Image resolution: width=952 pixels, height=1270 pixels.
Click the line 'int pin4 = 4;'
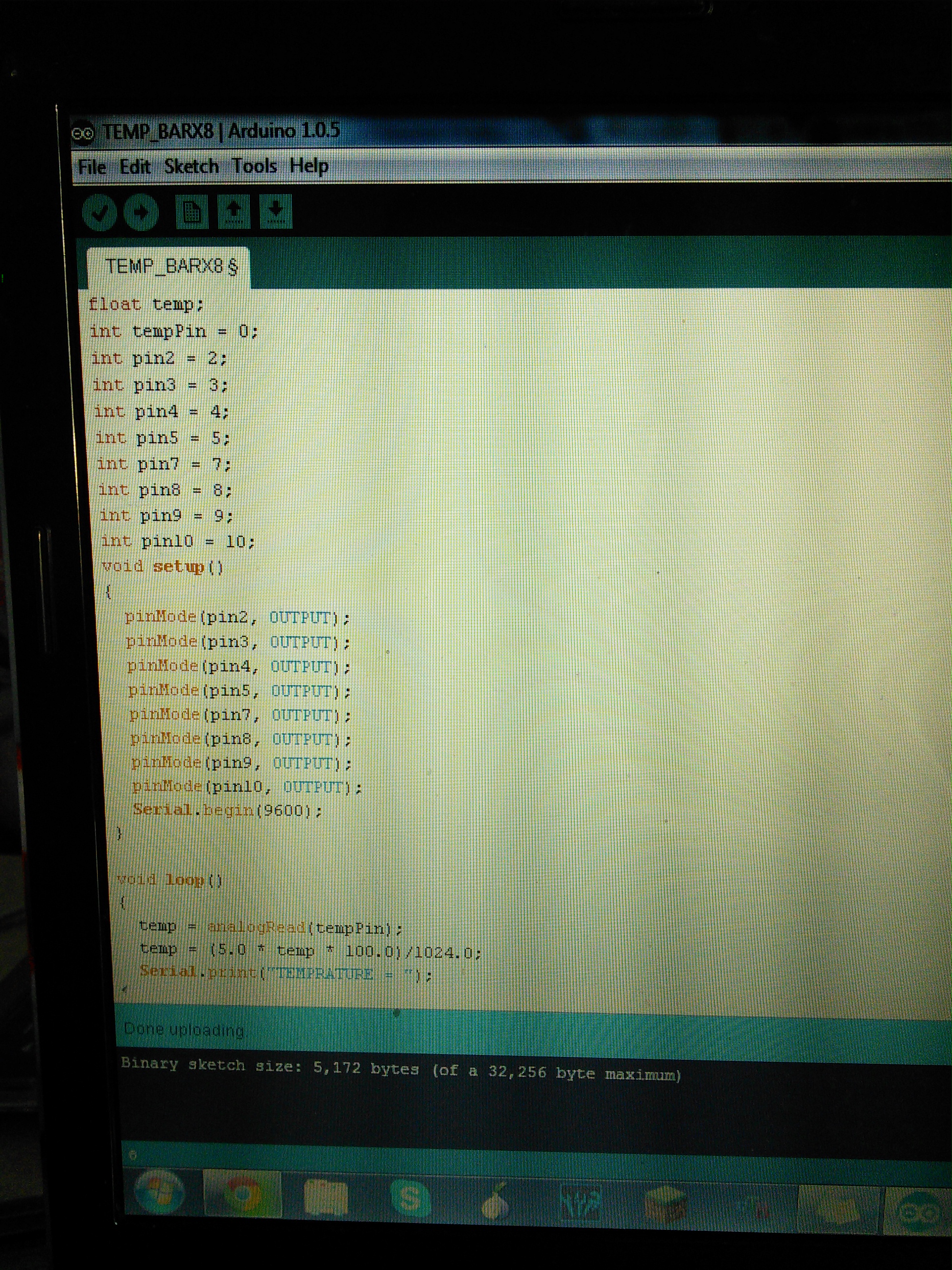coord(162,412)
